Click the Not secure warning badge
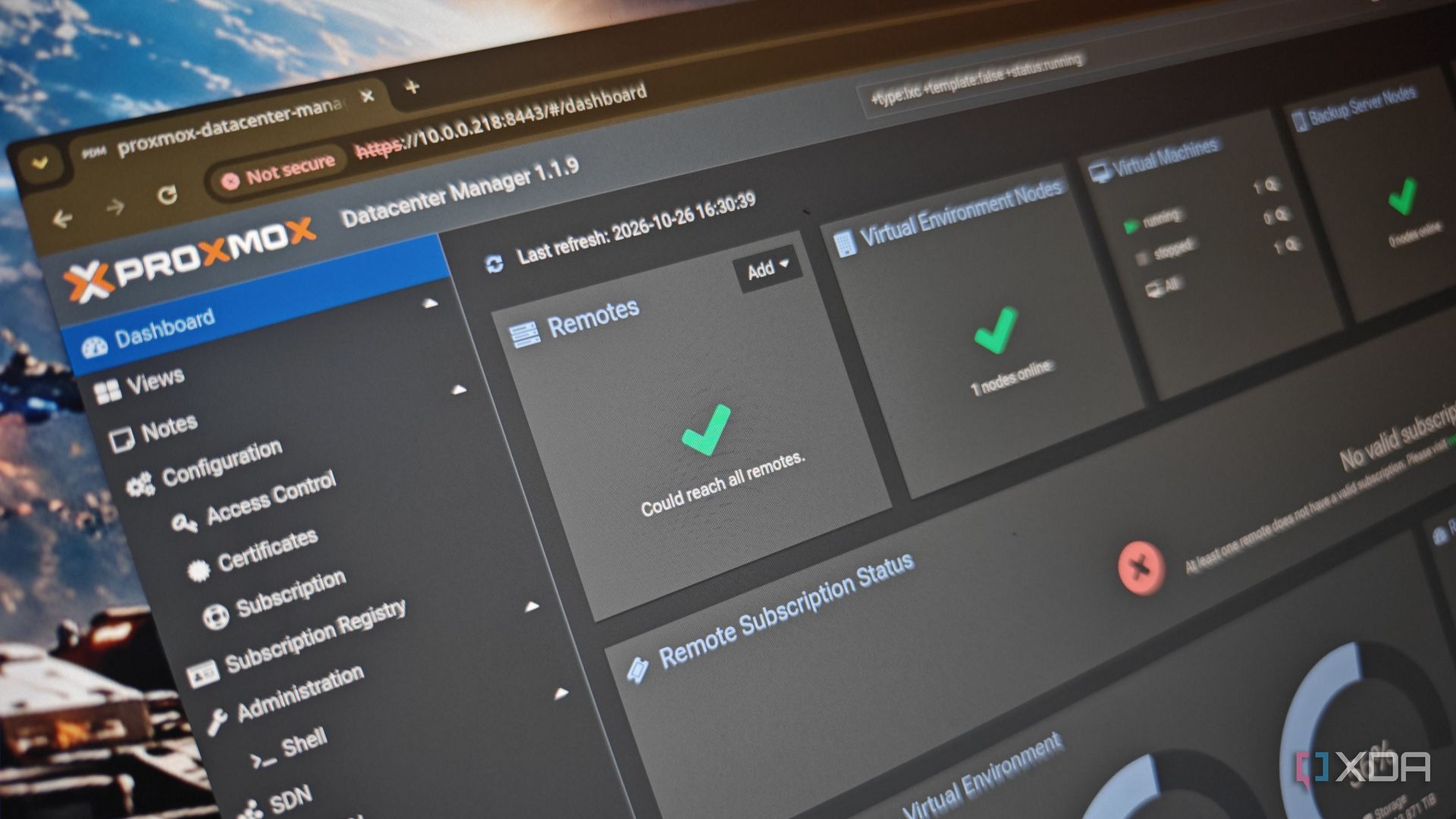This screenshot has width=1456, height=819. coord(278,171)
